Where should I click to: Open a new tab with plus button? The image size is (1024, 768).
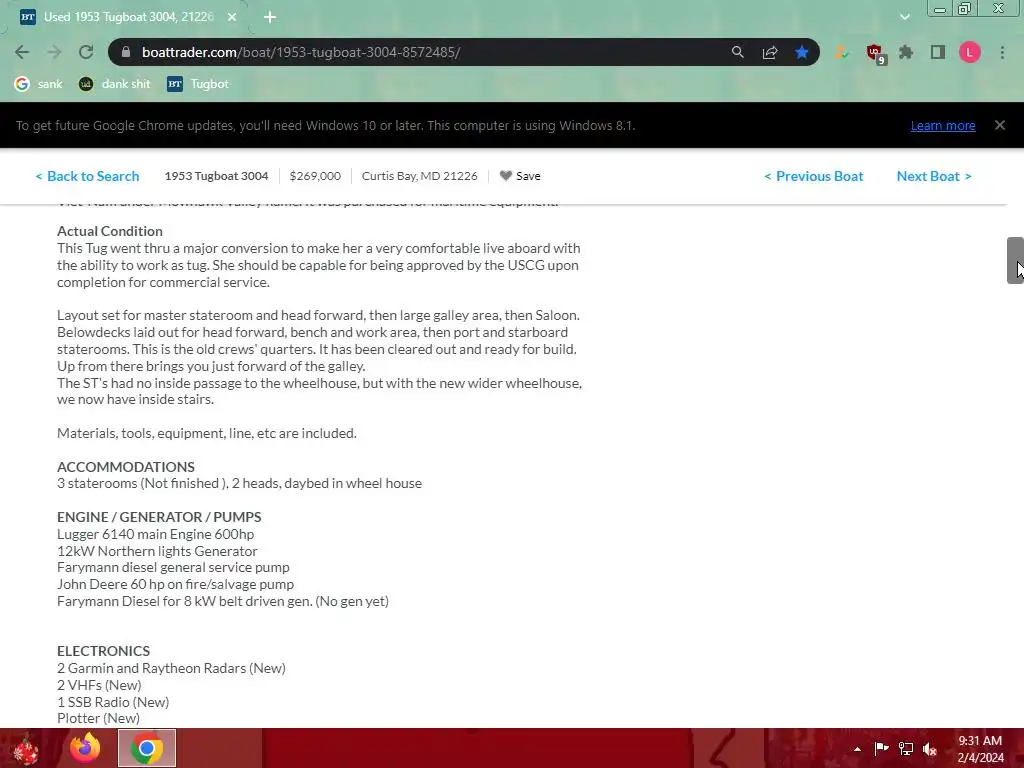click(x=270, y=17)
